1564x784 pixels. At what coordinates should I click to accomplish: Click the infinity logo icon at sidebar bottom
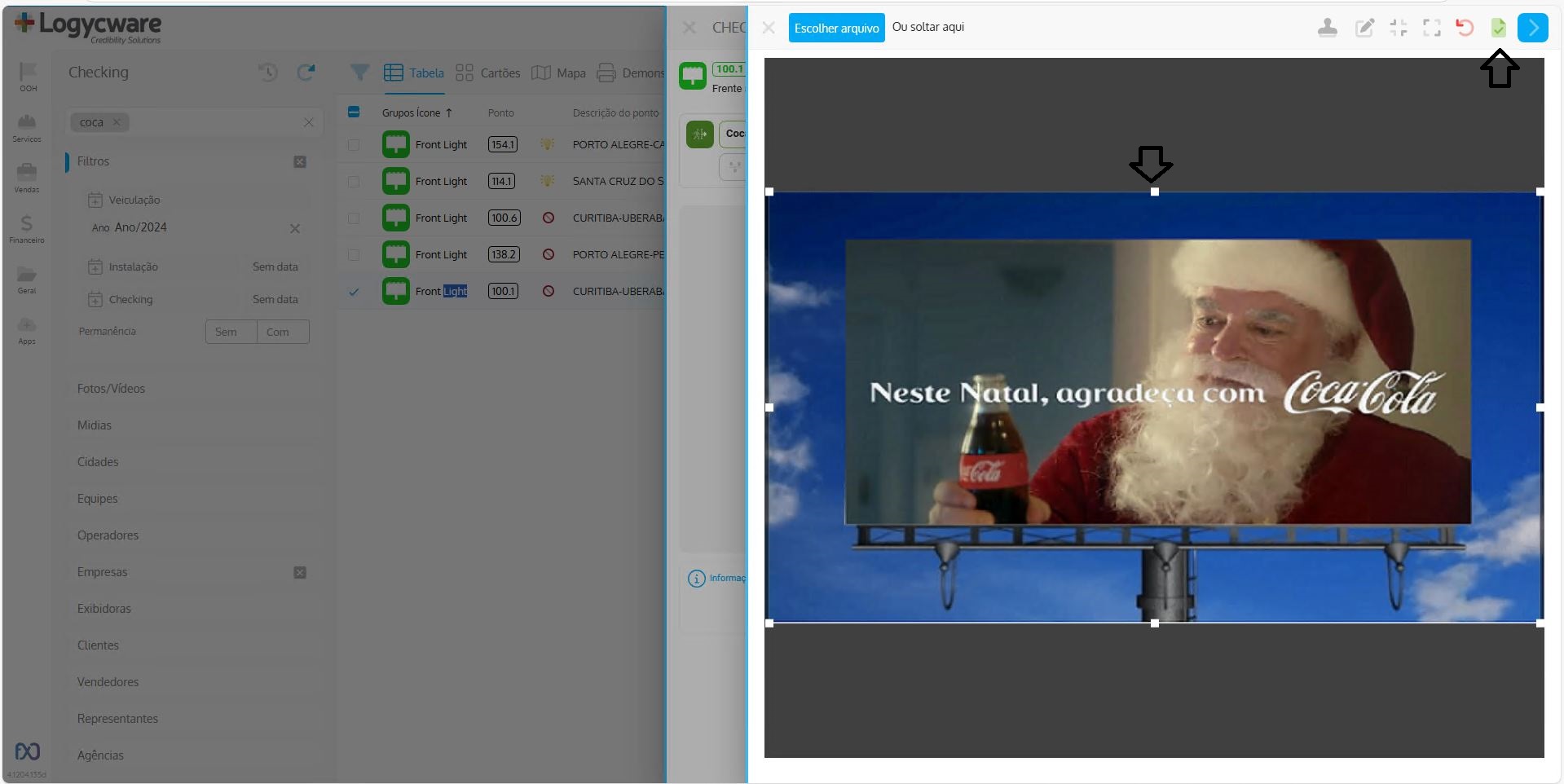27,751
